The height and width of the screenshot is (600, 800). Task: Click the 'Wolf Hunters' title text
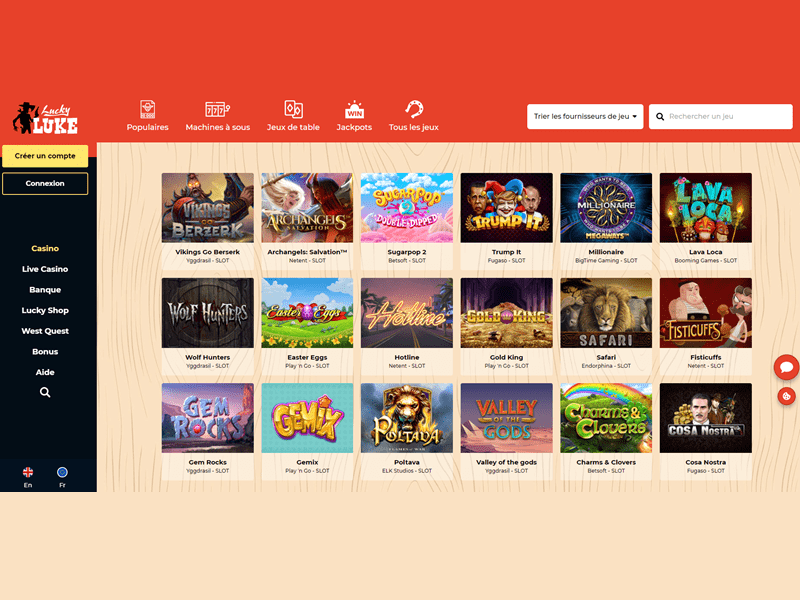click(208, 357)
